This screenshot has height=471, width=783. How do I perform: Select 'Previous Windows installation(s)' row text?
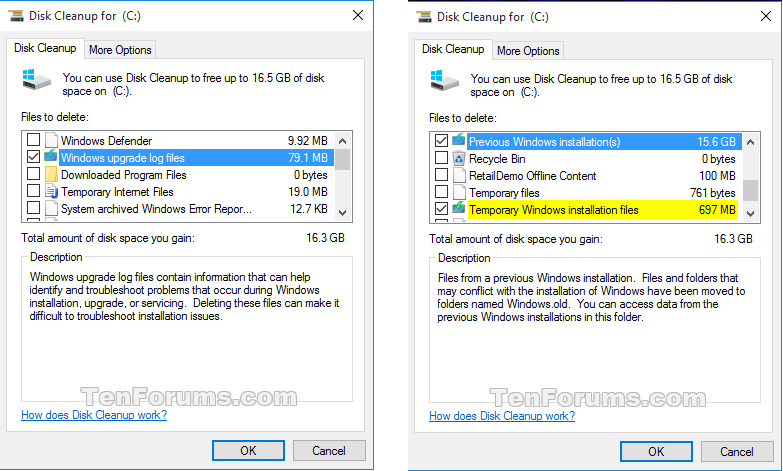click(544, 142)
